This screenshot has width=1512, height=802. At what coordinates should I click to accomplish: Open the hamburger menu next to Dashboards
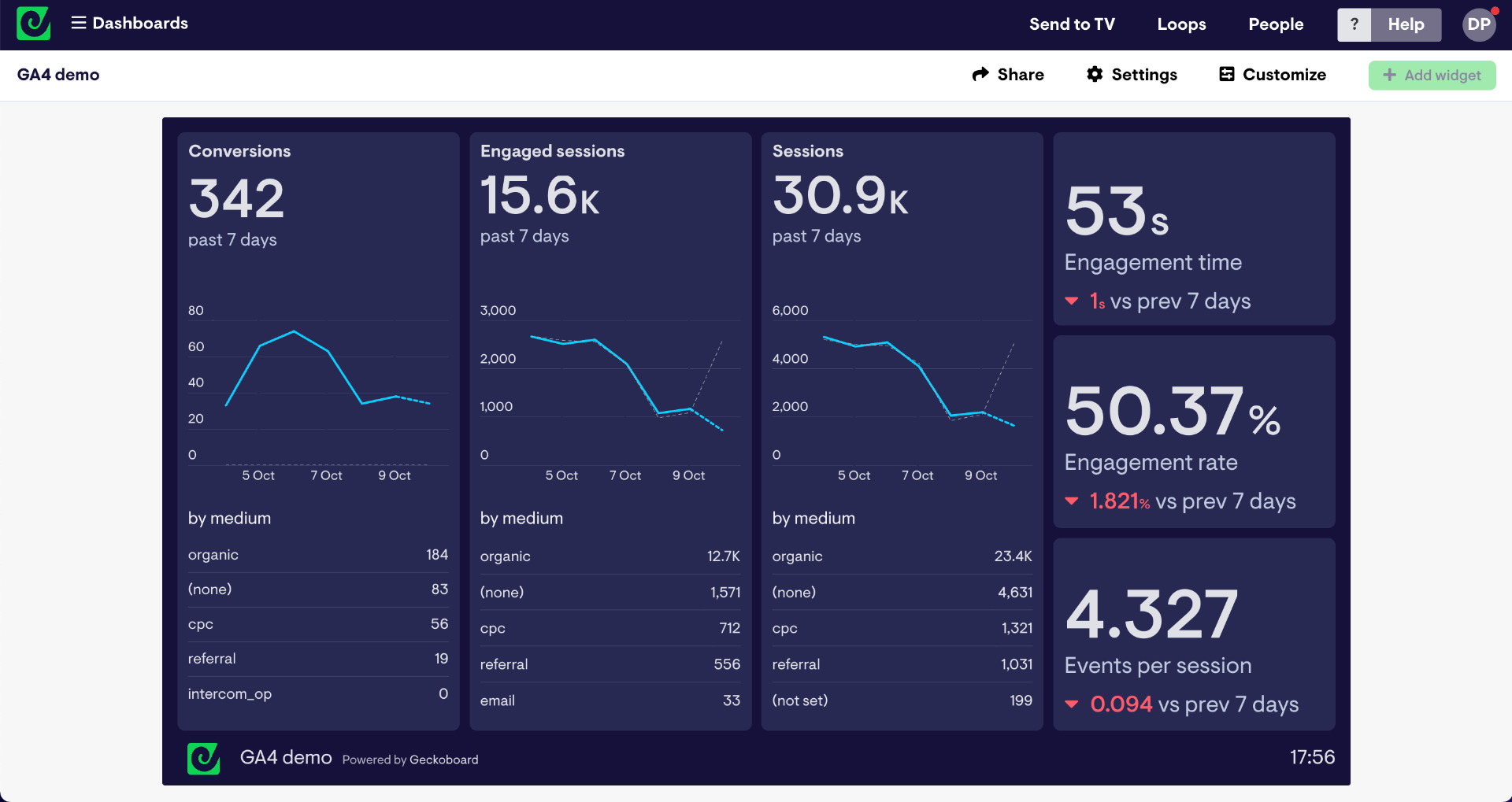click(78, 23)
